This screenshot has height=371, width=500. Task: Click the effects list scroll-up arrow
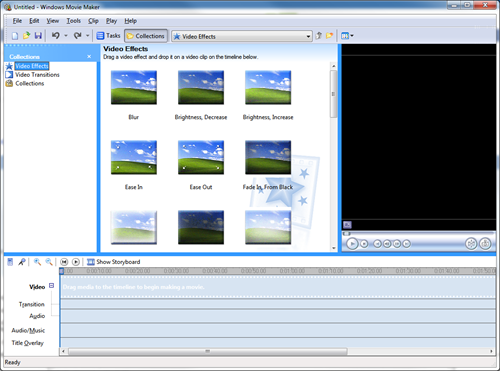333,66
